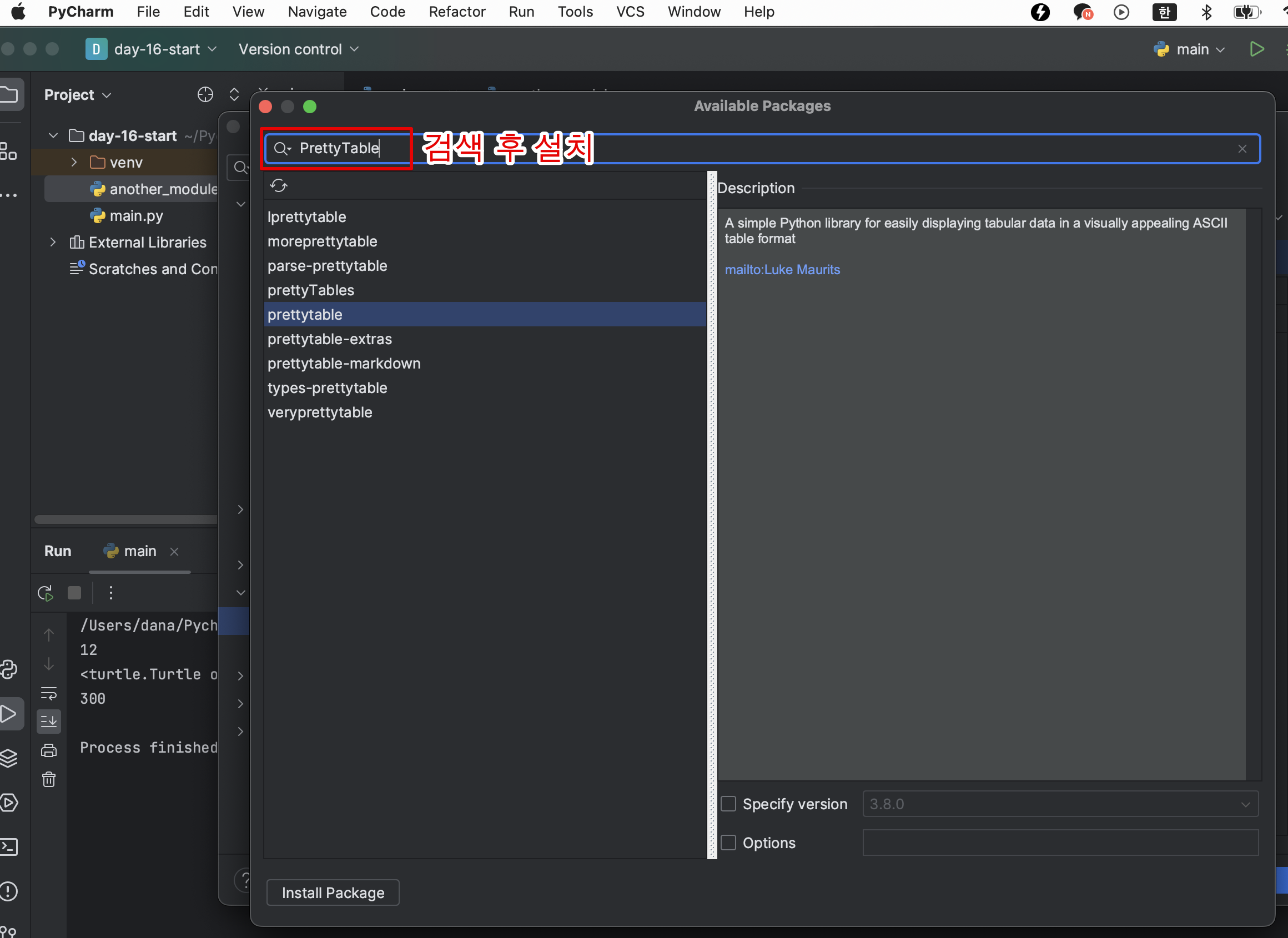
Task: Click the Korean input source icon
Action: pyautogui.click(x=1164, y=12)
